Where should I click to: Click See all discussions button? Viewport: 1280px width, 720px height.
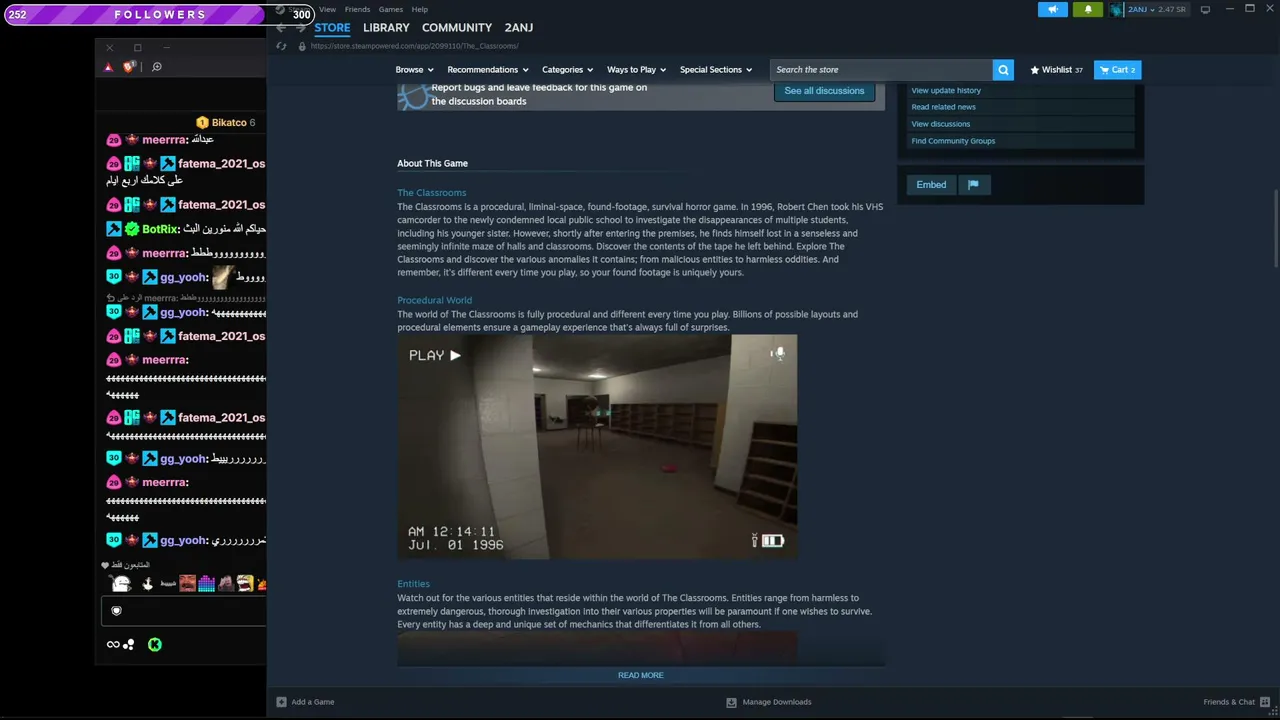pos(824,91)
